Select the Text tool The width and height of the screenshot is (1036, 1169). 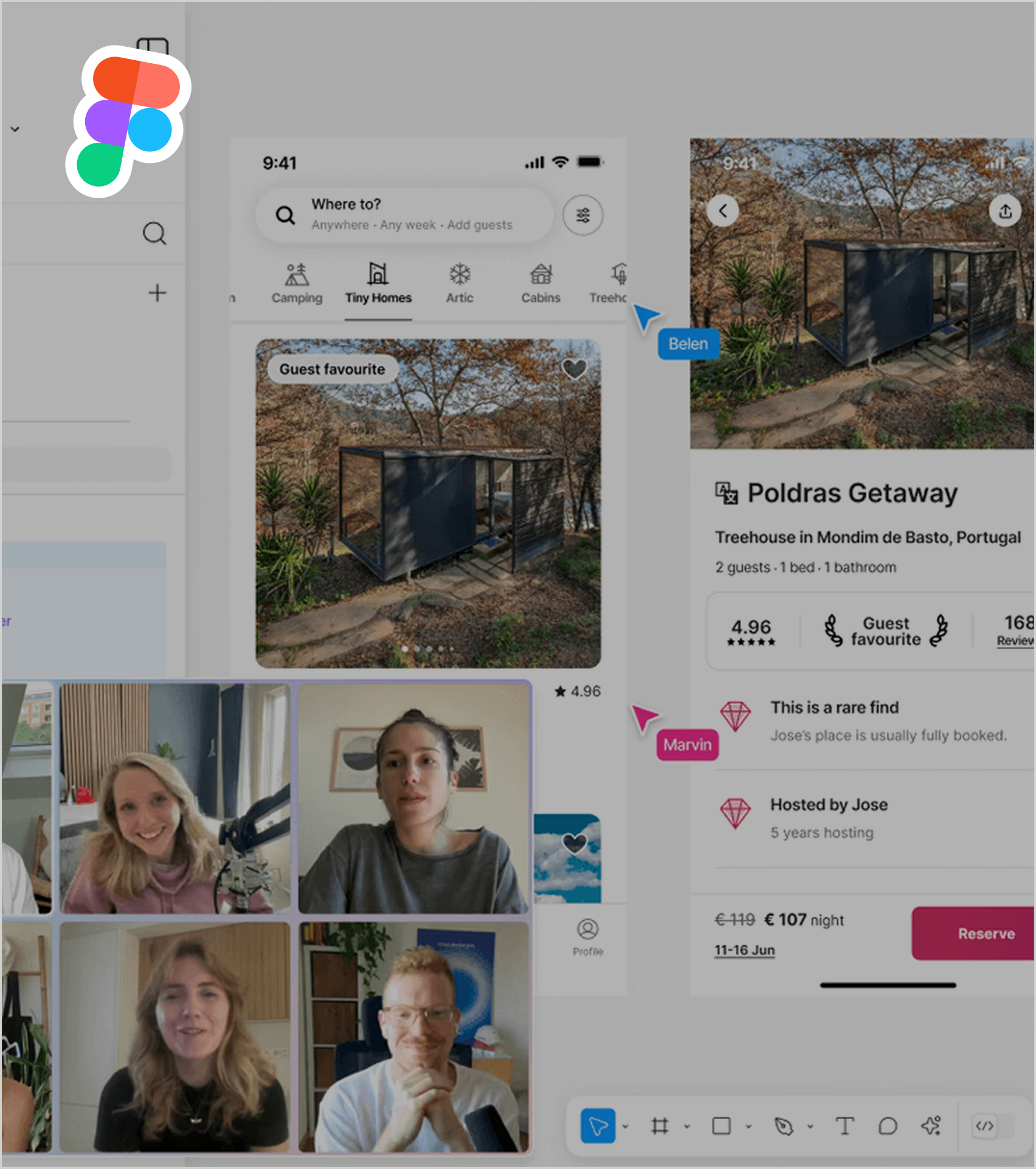pyautogui.click(x=845, y=1126)
